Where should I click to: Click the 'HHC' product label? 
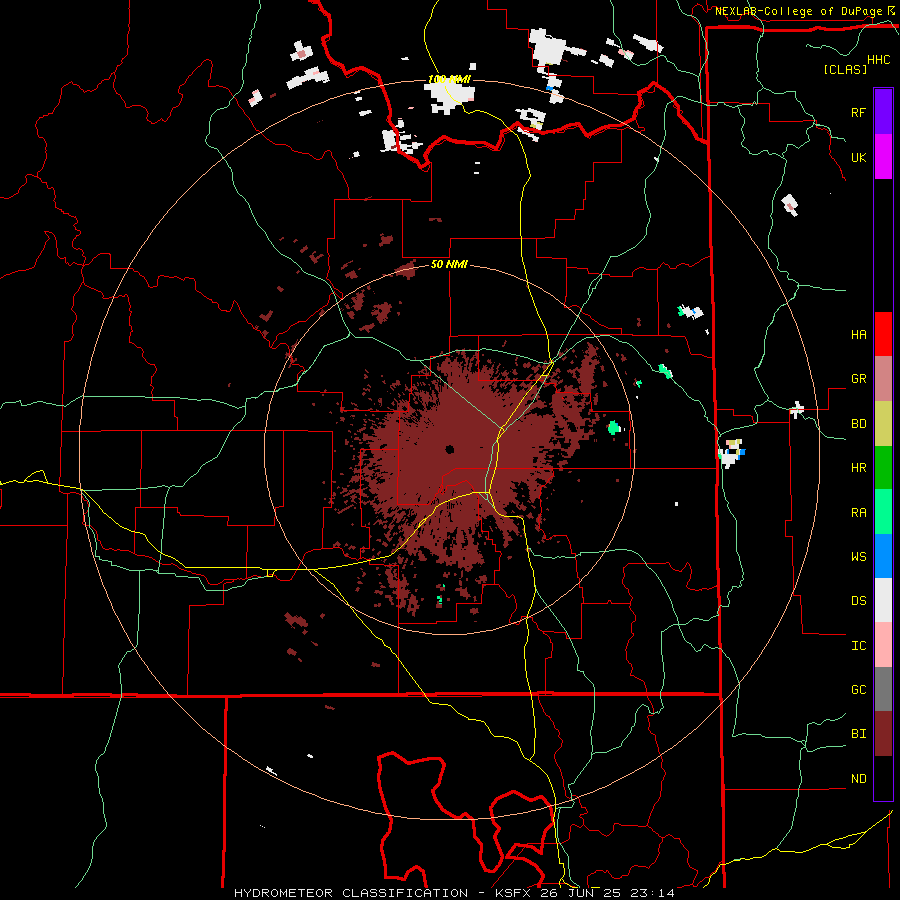click(x=878, y=59)
